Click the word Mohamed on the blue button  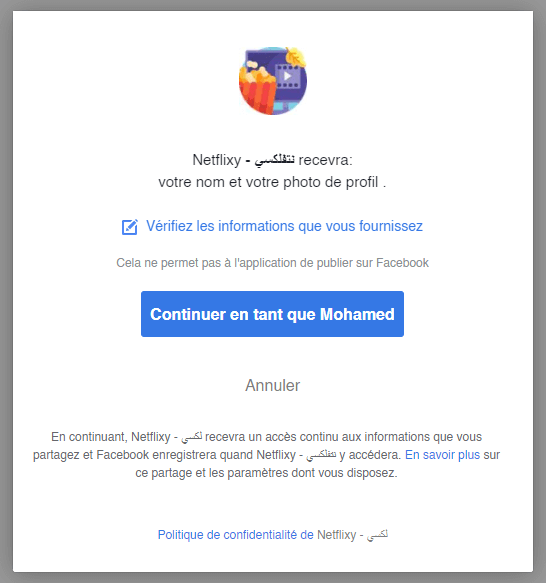click(357, 314)
